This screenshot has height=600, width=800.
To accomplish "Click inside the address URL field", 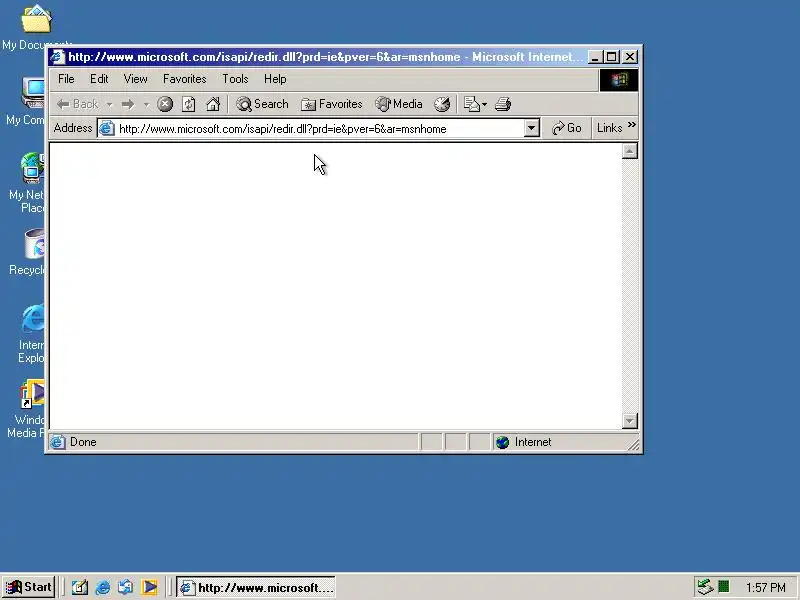I will (319, 129).
